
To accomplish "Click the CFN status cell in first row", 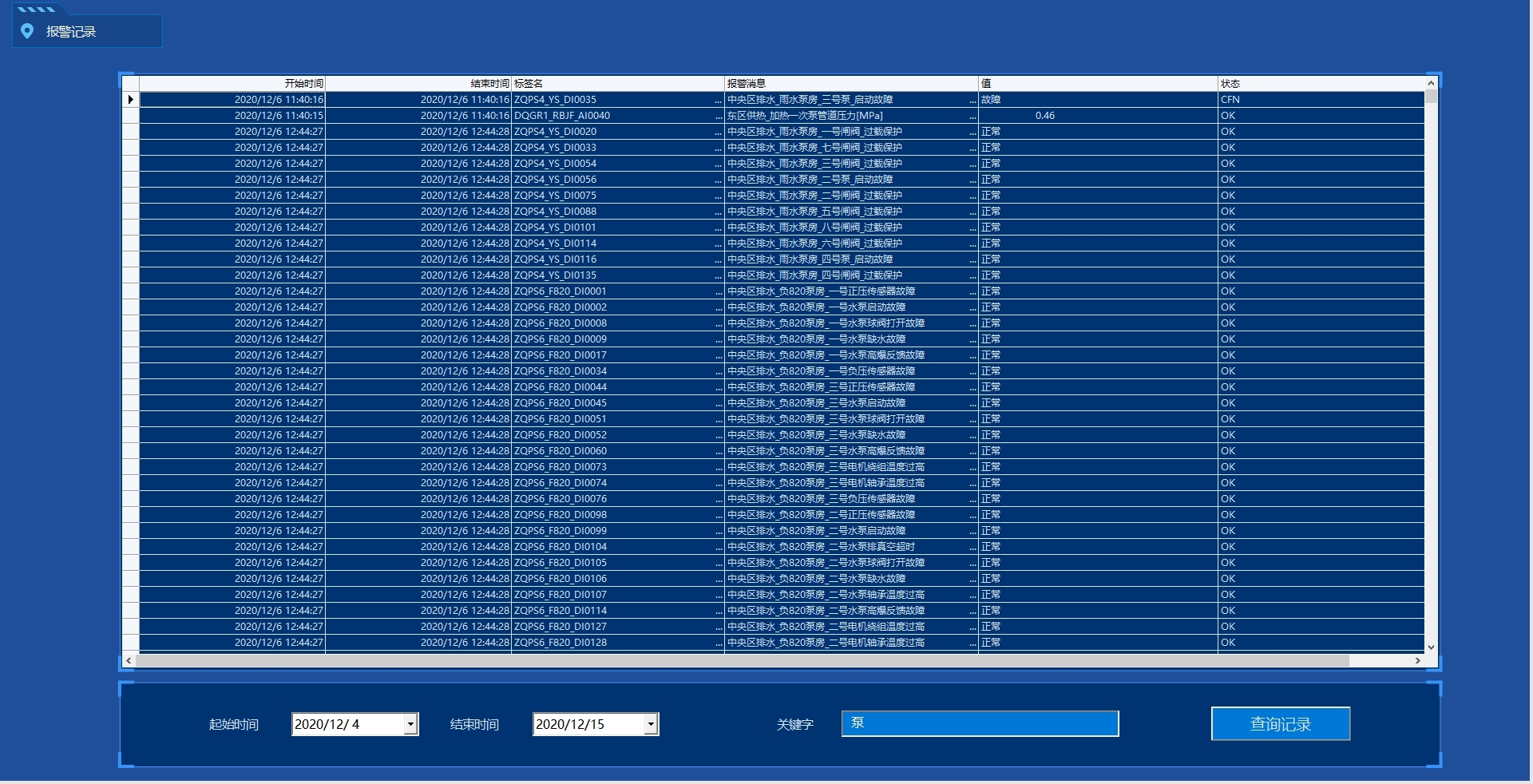I will 1321,100.
